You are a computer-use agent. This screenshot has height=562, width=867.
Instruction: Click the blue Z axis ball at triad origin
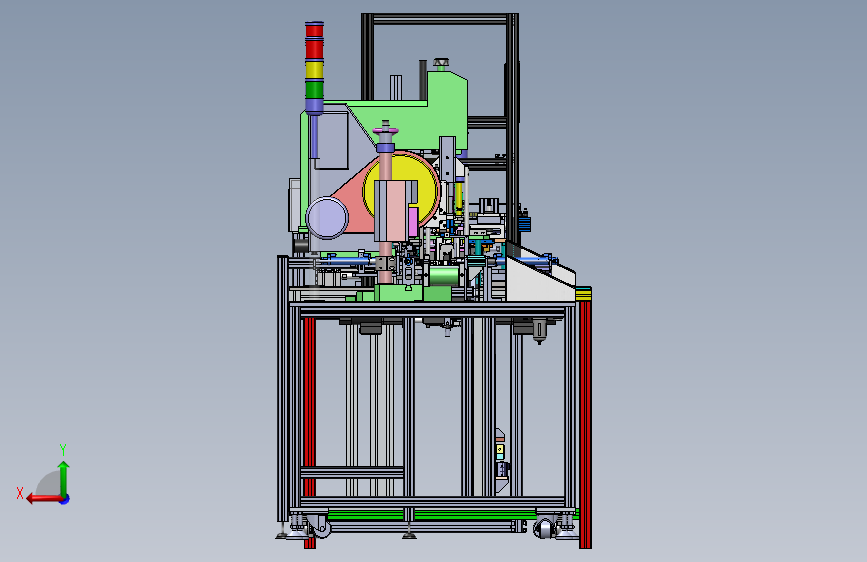click(x=65, y=499)
